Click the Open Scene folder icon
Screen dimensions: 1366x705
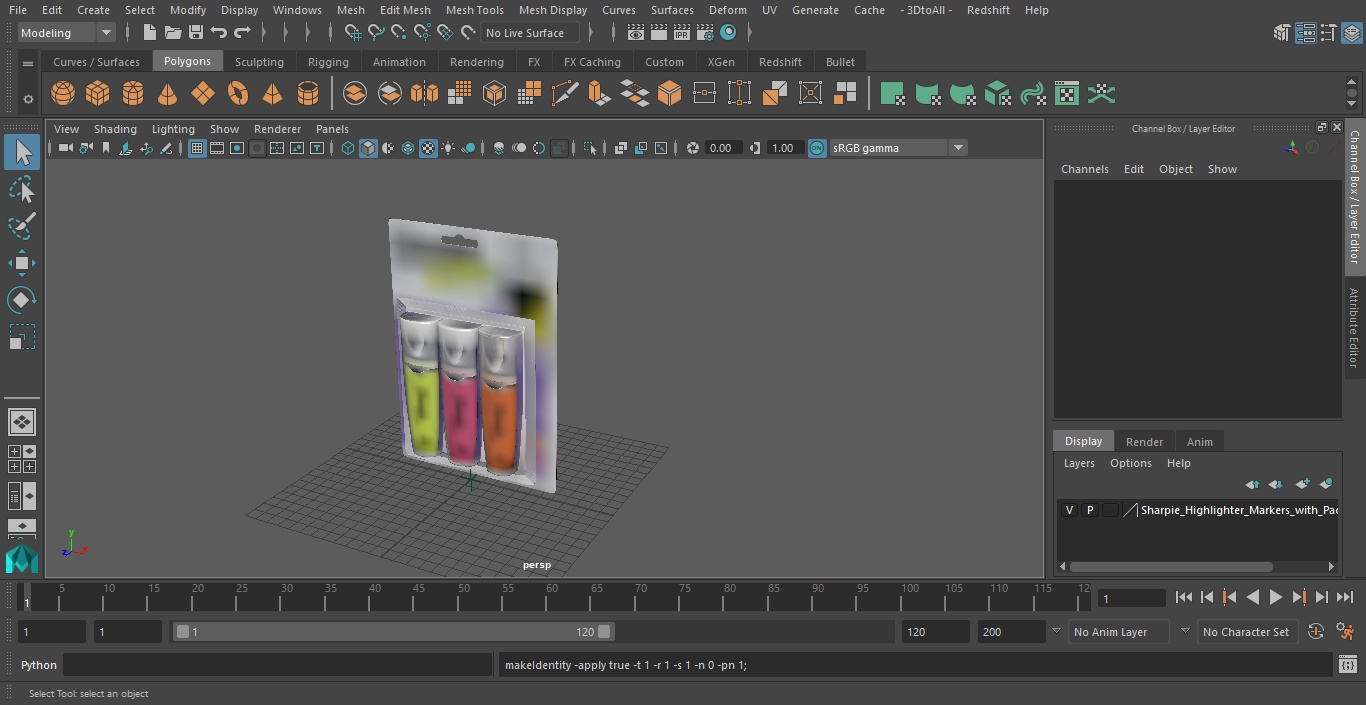click(173, 33)
